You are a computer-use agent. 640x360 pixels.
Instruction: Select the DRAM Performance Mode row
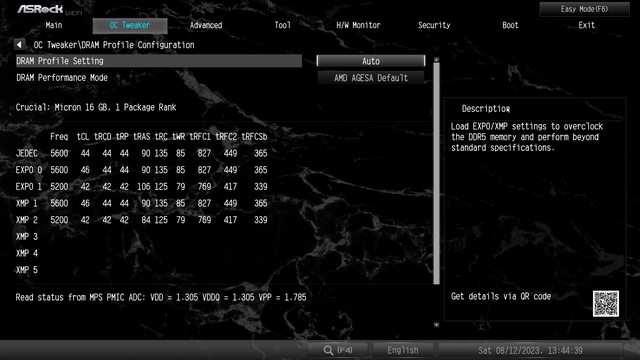pyautogui.click(x=159, y=78)
